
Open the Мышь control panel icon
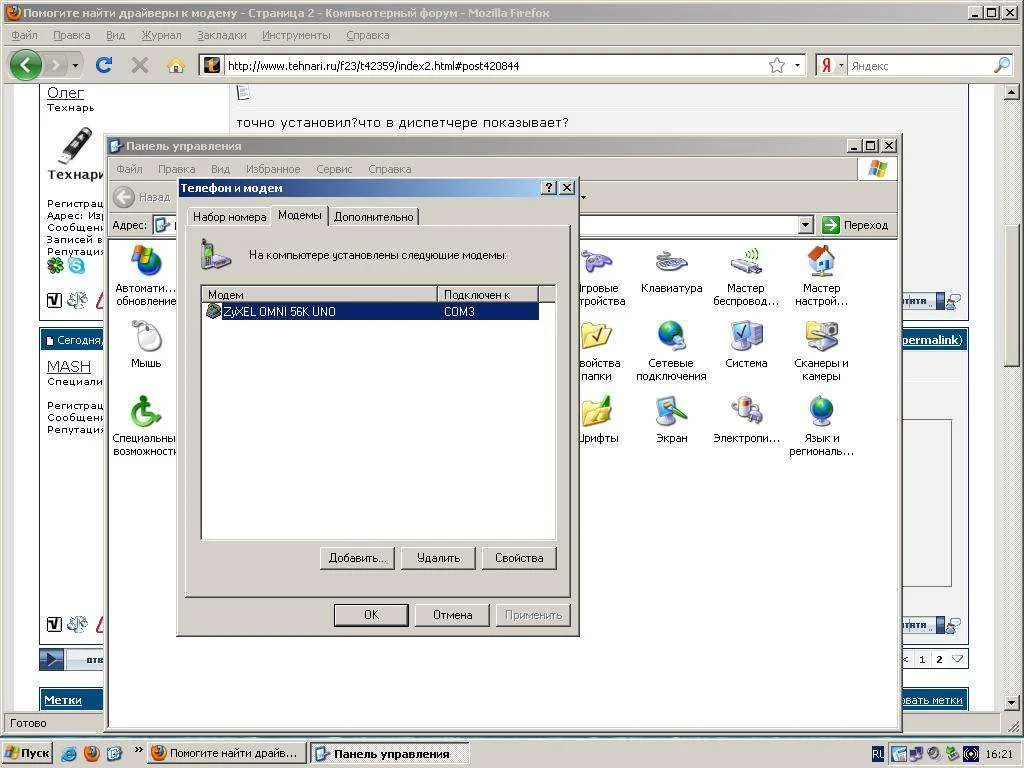(146, 342)
